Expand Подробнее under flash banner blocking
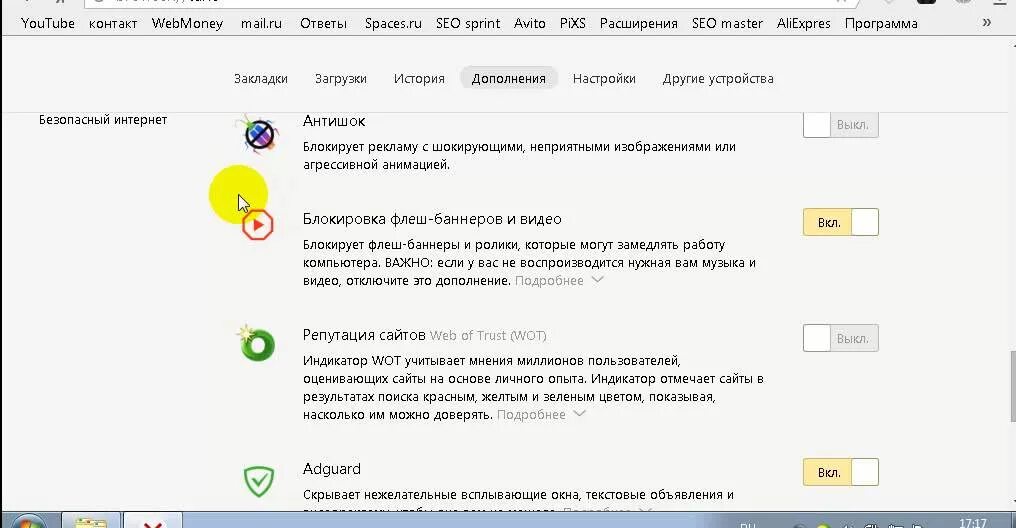The image size is (1016, 528). click(559, 281)
